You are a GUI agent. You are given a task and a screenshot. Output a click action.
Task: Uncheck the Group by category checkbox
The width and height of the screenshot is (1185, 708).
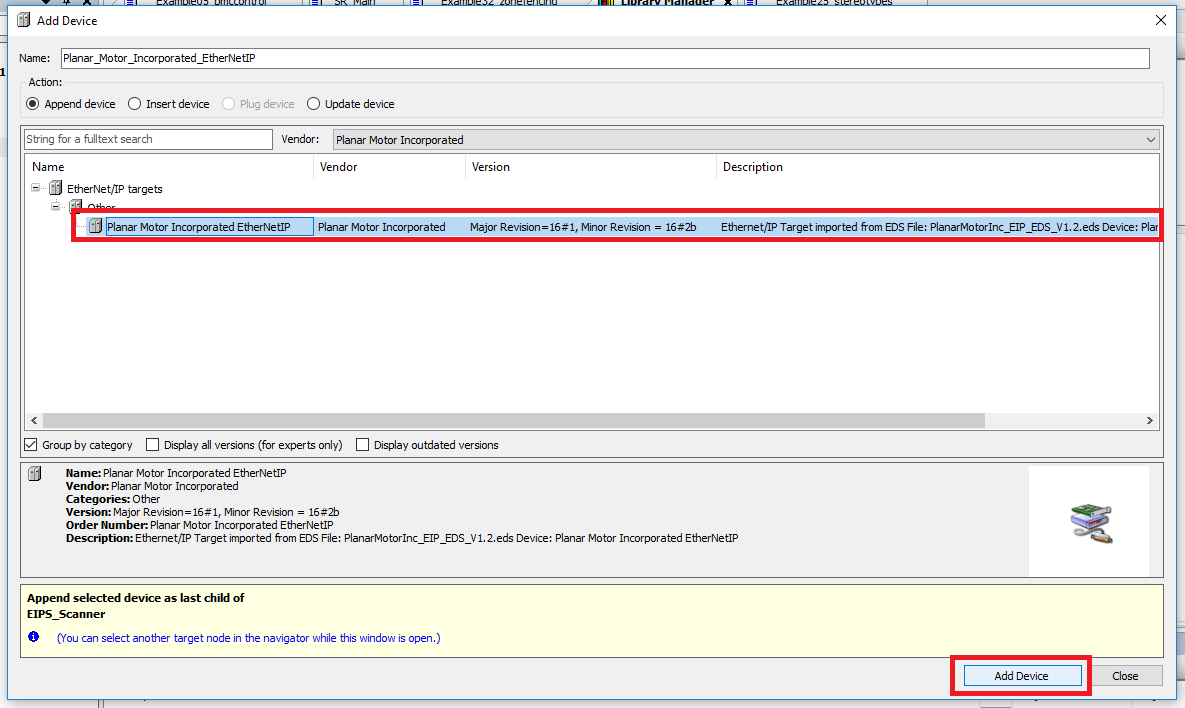pos(31,445)
